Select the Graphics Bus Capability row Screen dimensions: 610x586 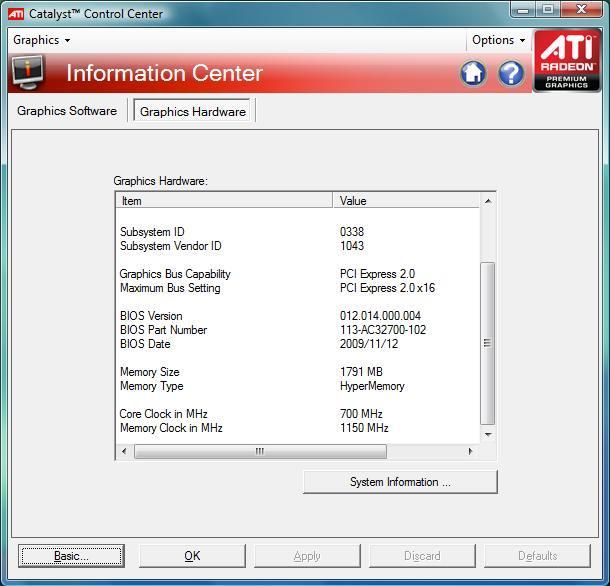tap(298, 274)
